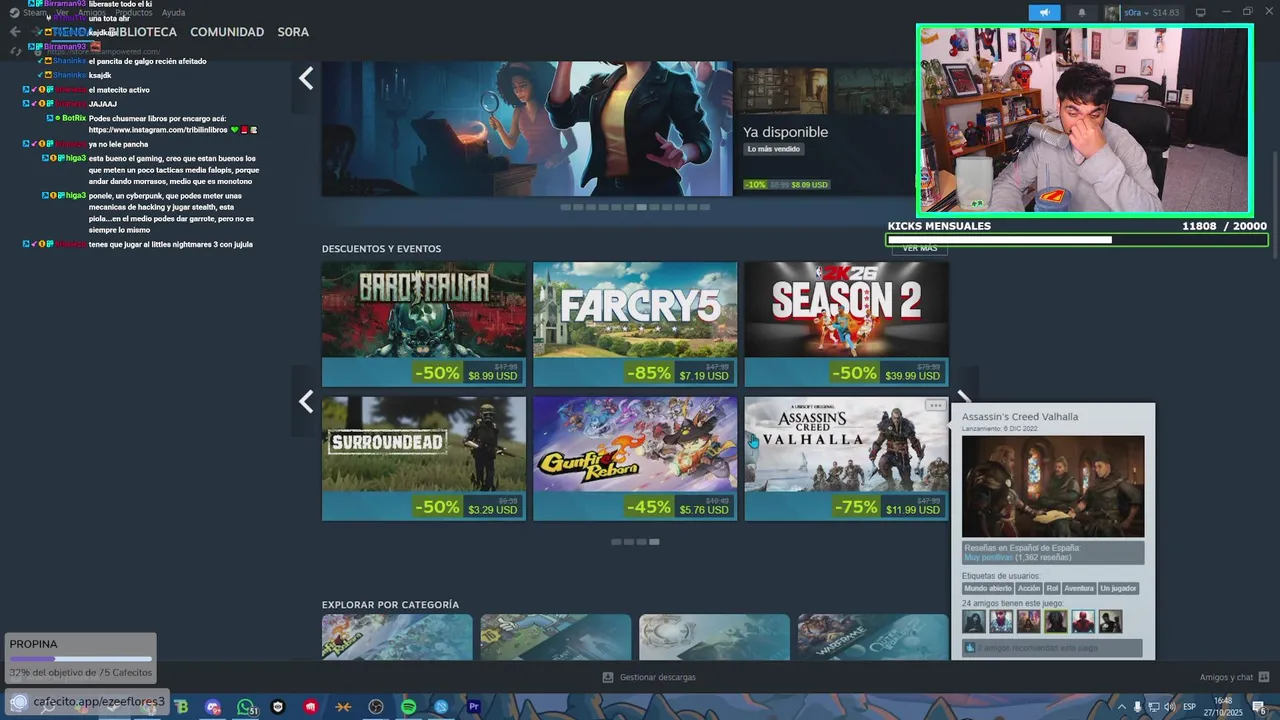Go to previous page of Descuentos y Eventos
Image resolution: width=1280 pixels, height=720 pixels.
click(306, 401)
